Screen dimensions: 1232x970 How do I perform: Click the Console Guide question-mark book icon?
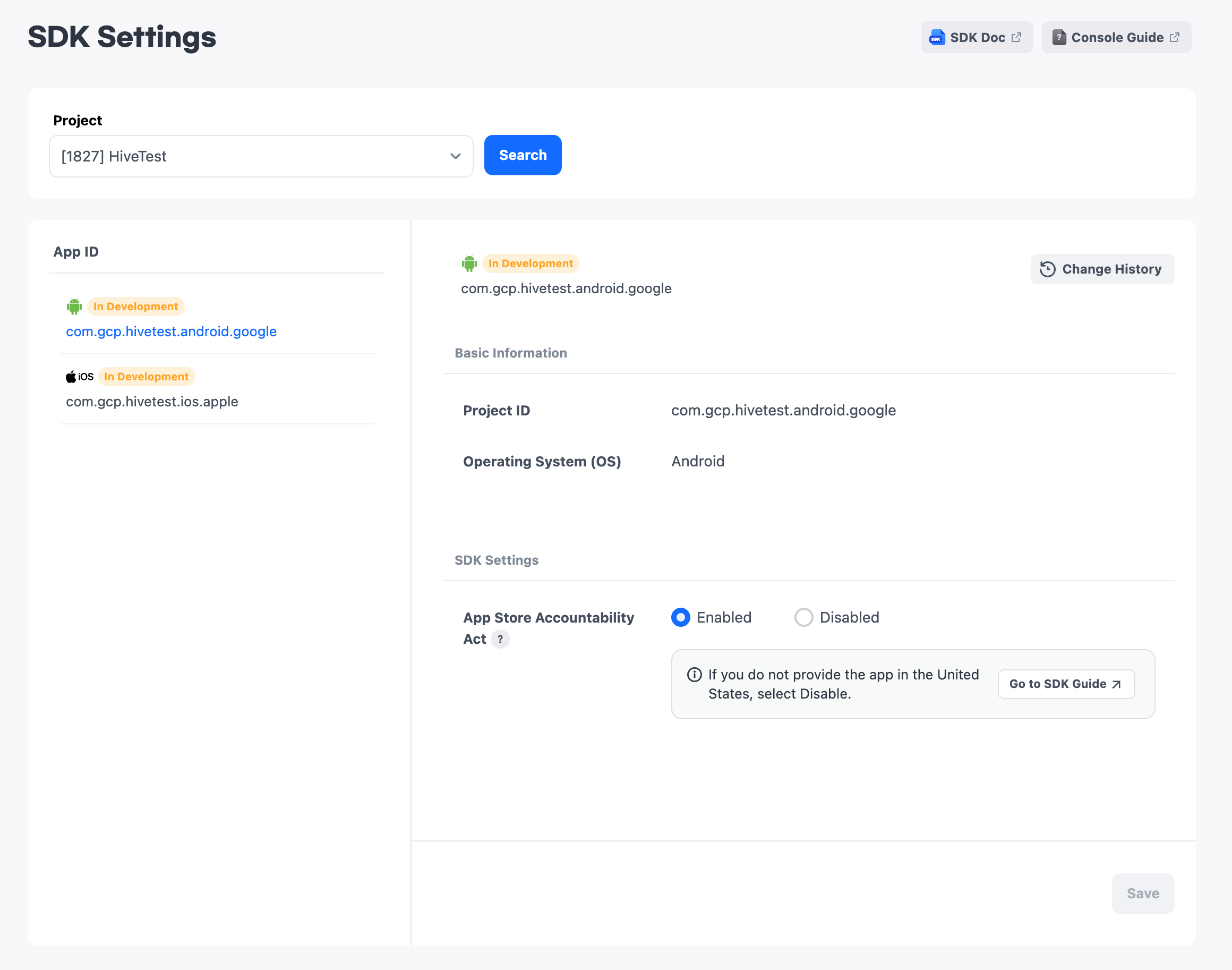coord(1059,38)
